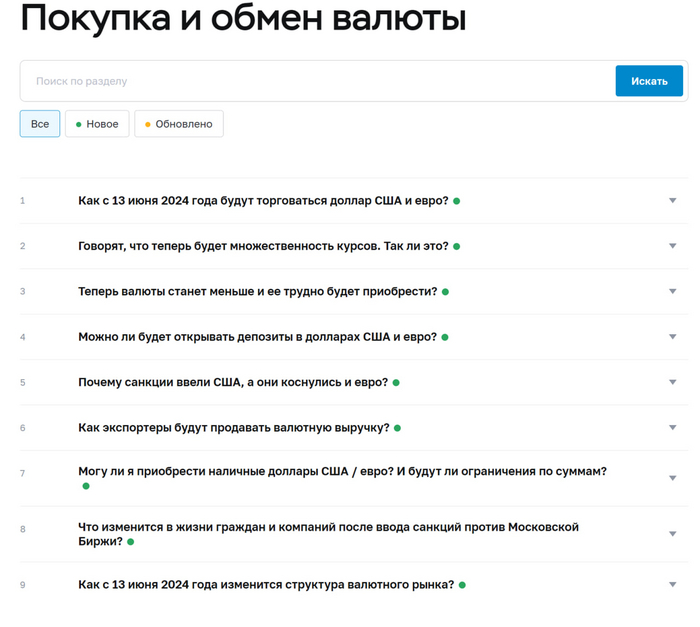Open 'Почему санкции ввели США' question
The image size is (700, 627).
pyautogui.click(x=232, y=382)
